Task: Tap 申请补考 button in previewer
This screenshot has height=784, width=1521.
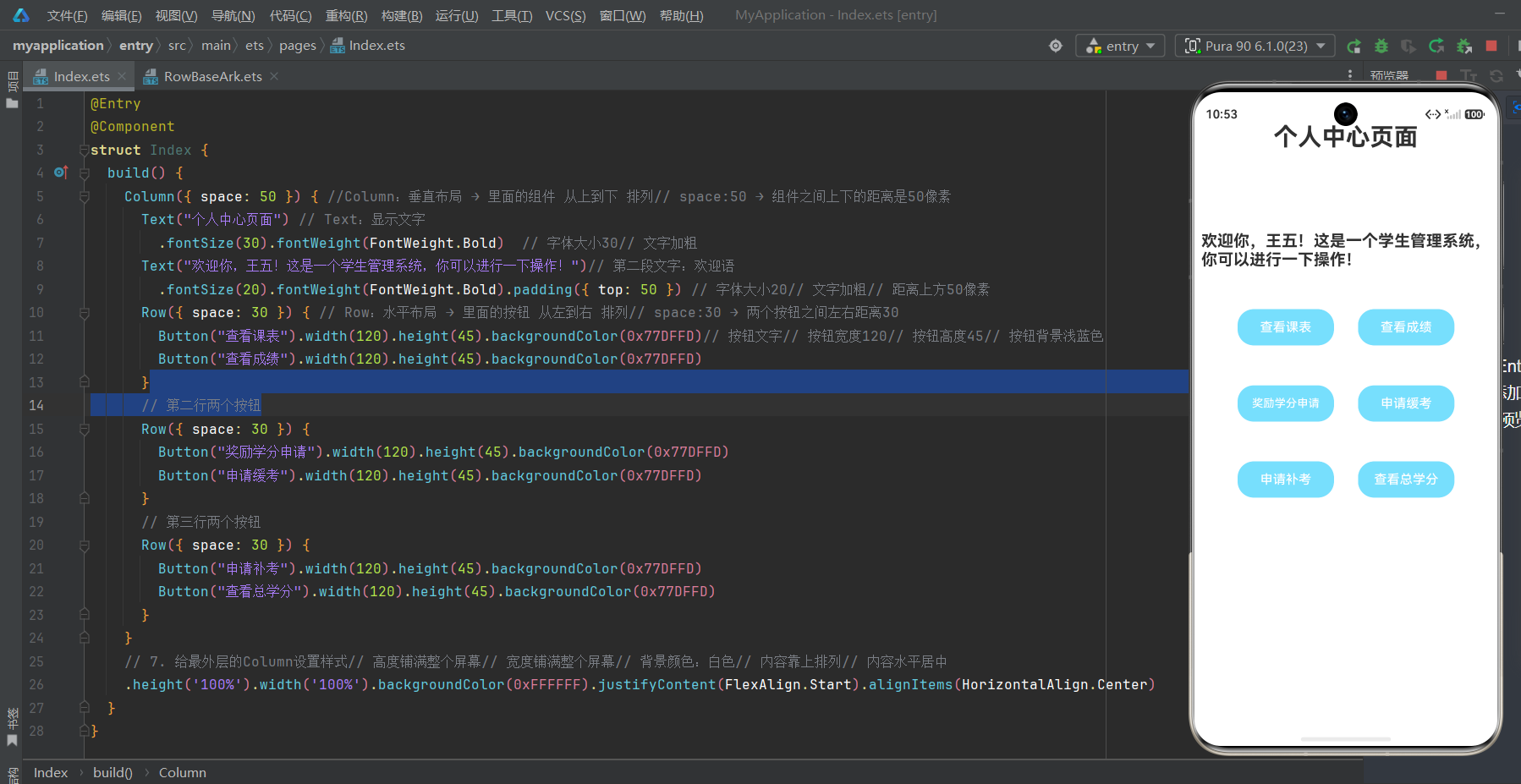Action: (x=1285, y=480)
